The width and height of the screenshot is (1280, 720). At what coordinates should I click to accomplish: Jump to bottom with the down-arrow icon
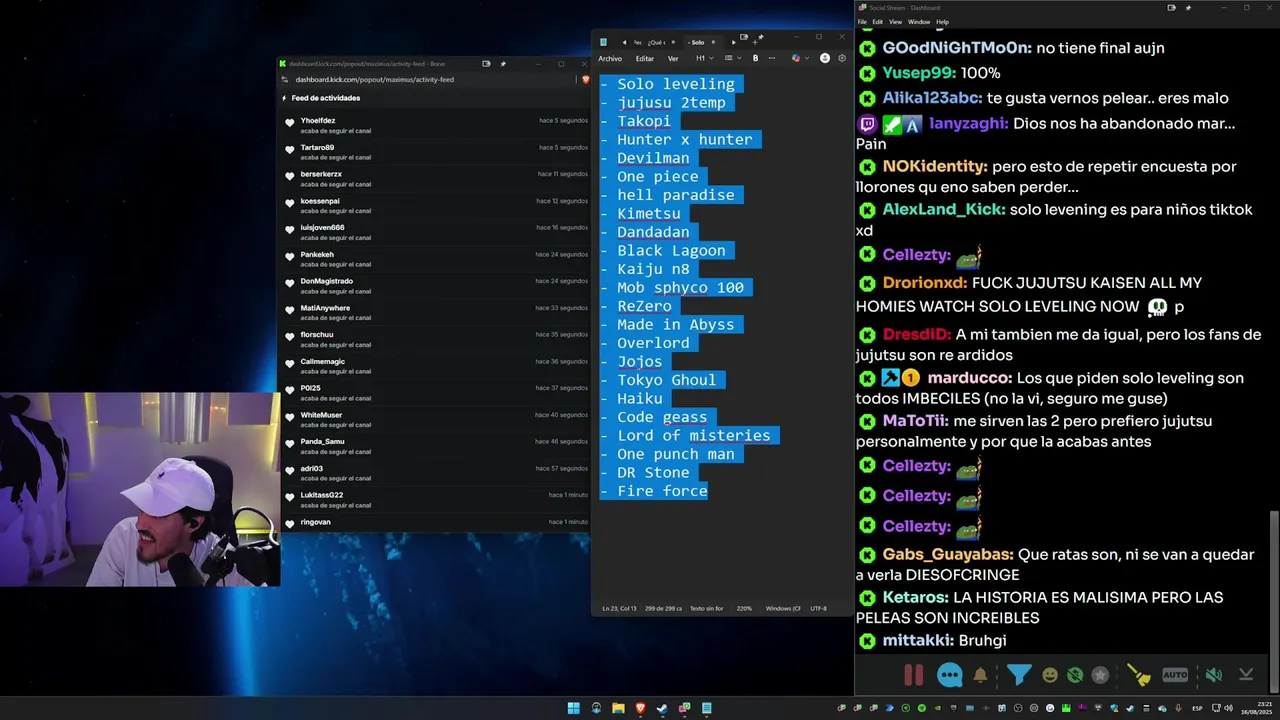pyautogui.click(x=1246, y=675)
